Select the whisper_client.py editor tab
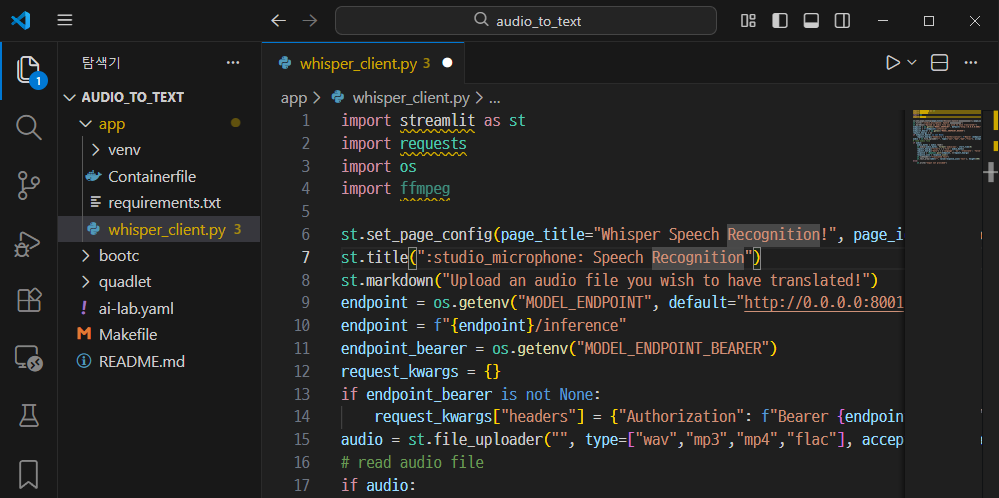999x498 pixels. point(355,63)
